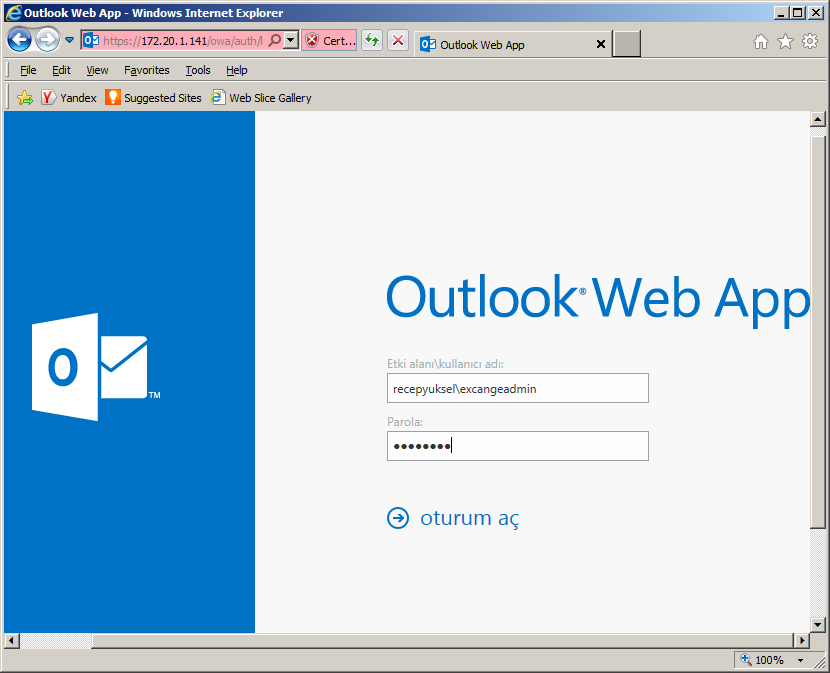The height and width of the screenshot is (673, 830).
Task: Minimize the Internet Explorer window
Action: pyautogui.click(x=781, y=13)
